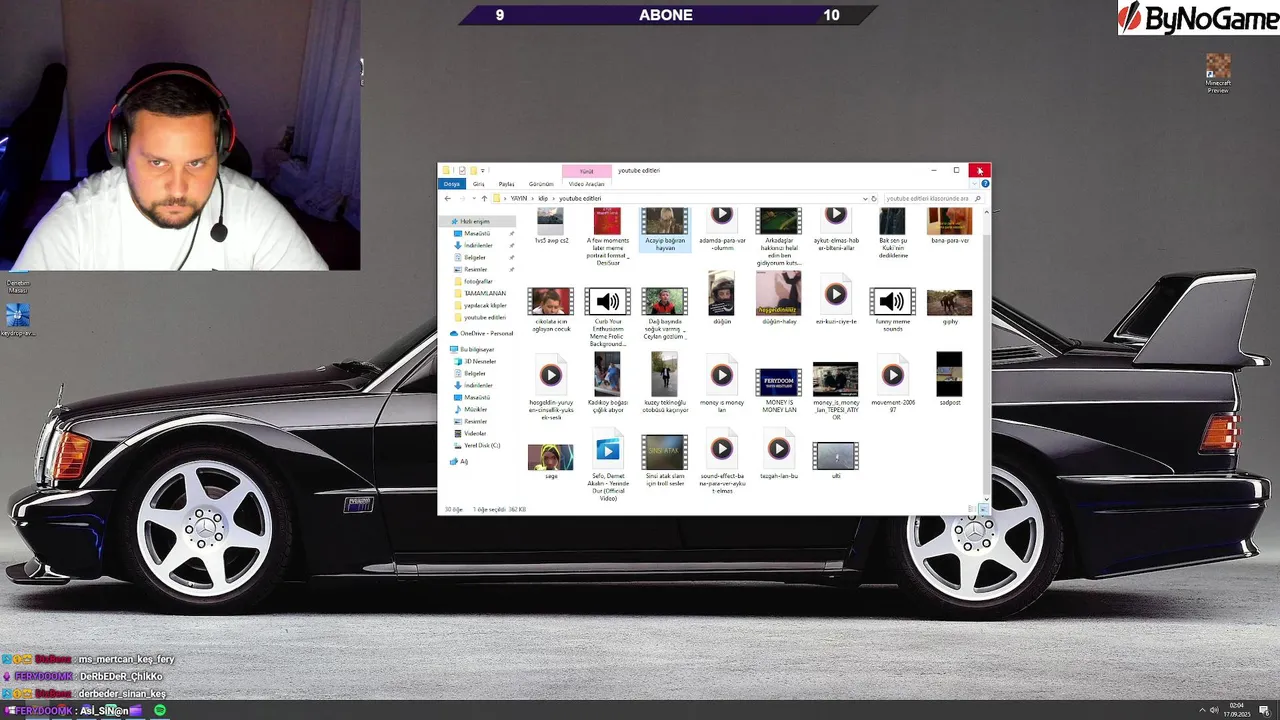Open Explorer help question mark icon
Image resolution: width=1280 pixels, height=720 pixels.
pos(985,184)
